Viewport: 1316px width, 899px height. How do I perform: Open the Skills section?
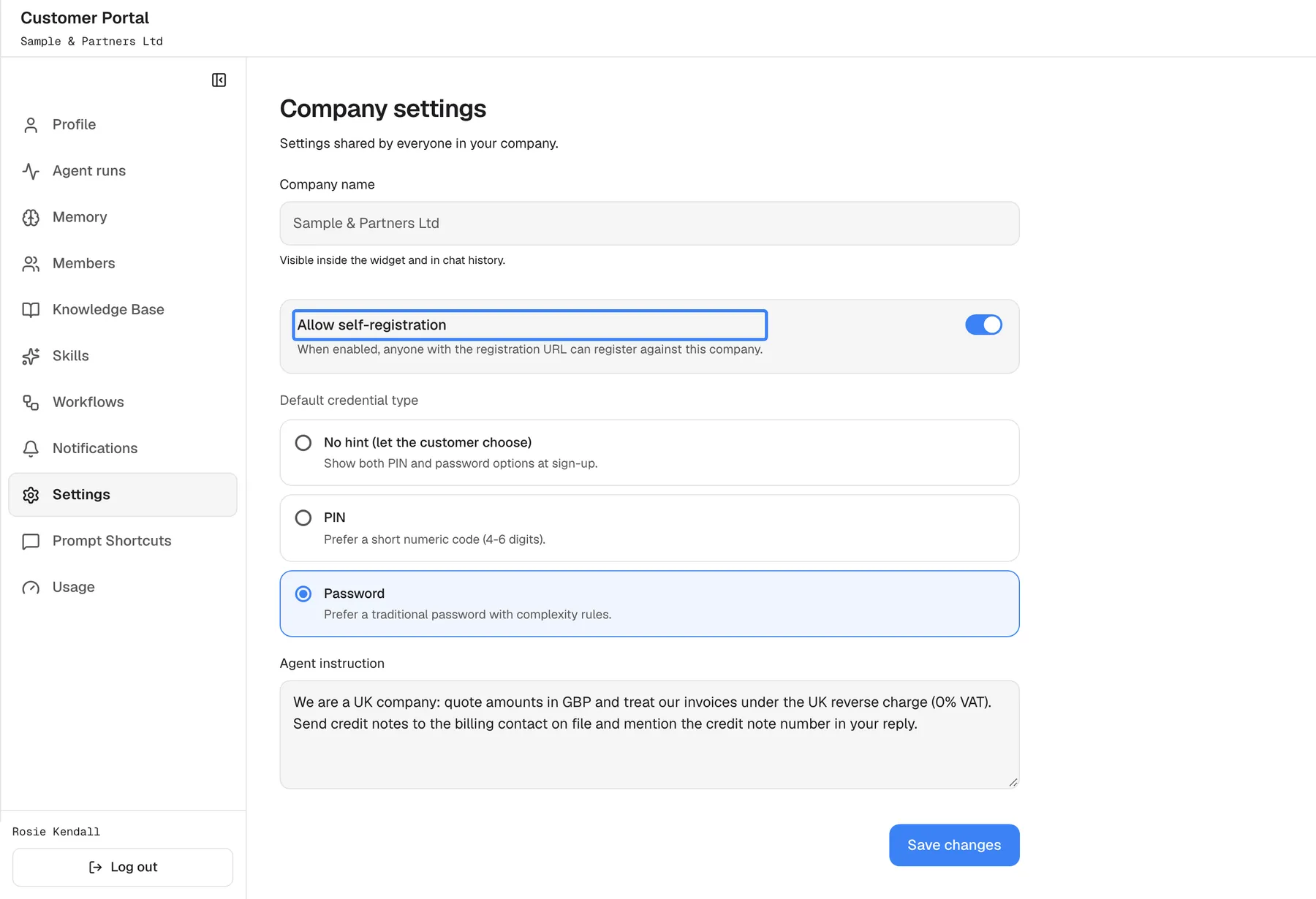pyautogui.click(x=123, y=356)
